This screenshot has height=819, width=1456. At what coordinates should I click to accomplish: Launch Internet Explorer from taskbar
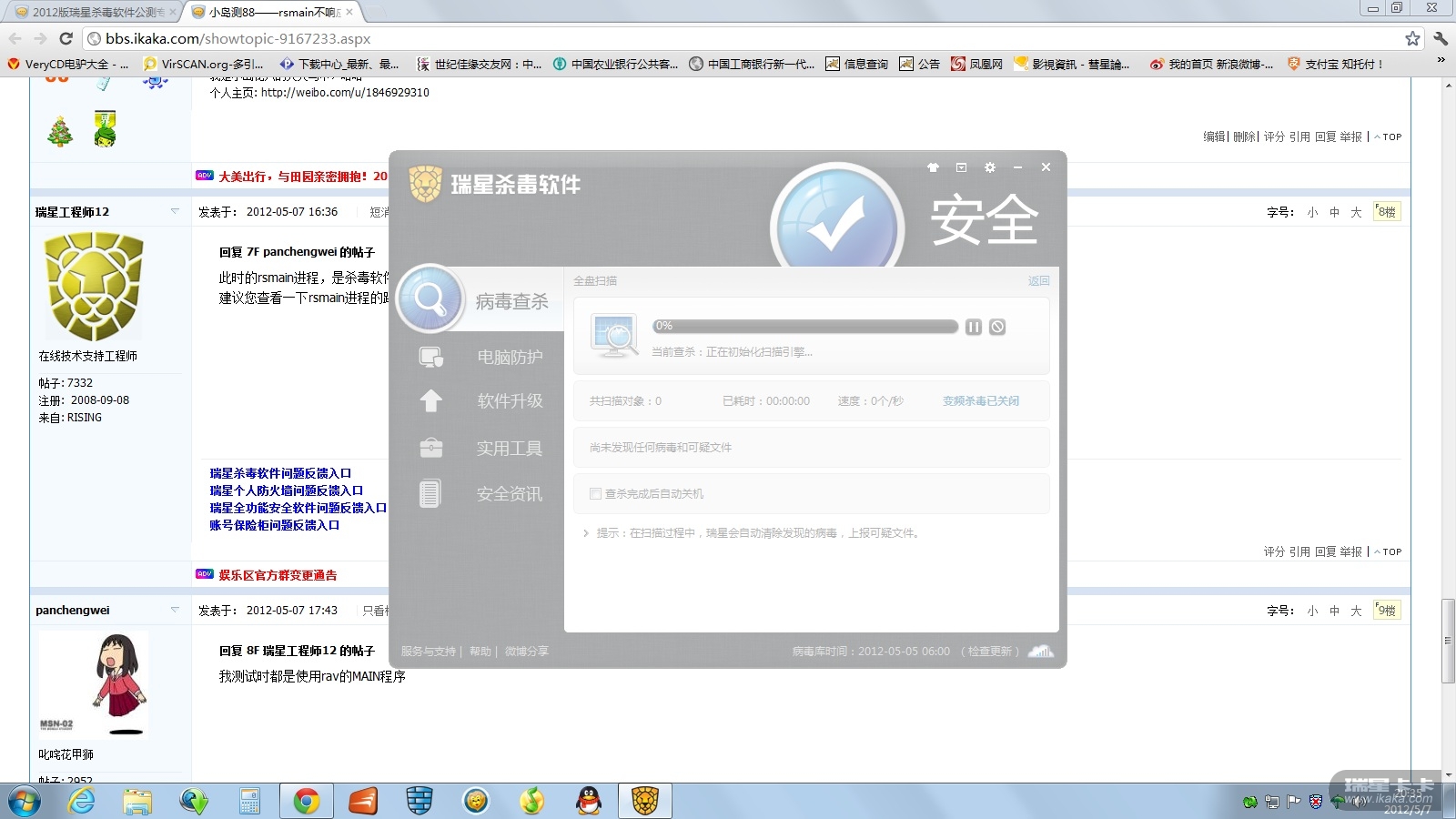[81, 801]
